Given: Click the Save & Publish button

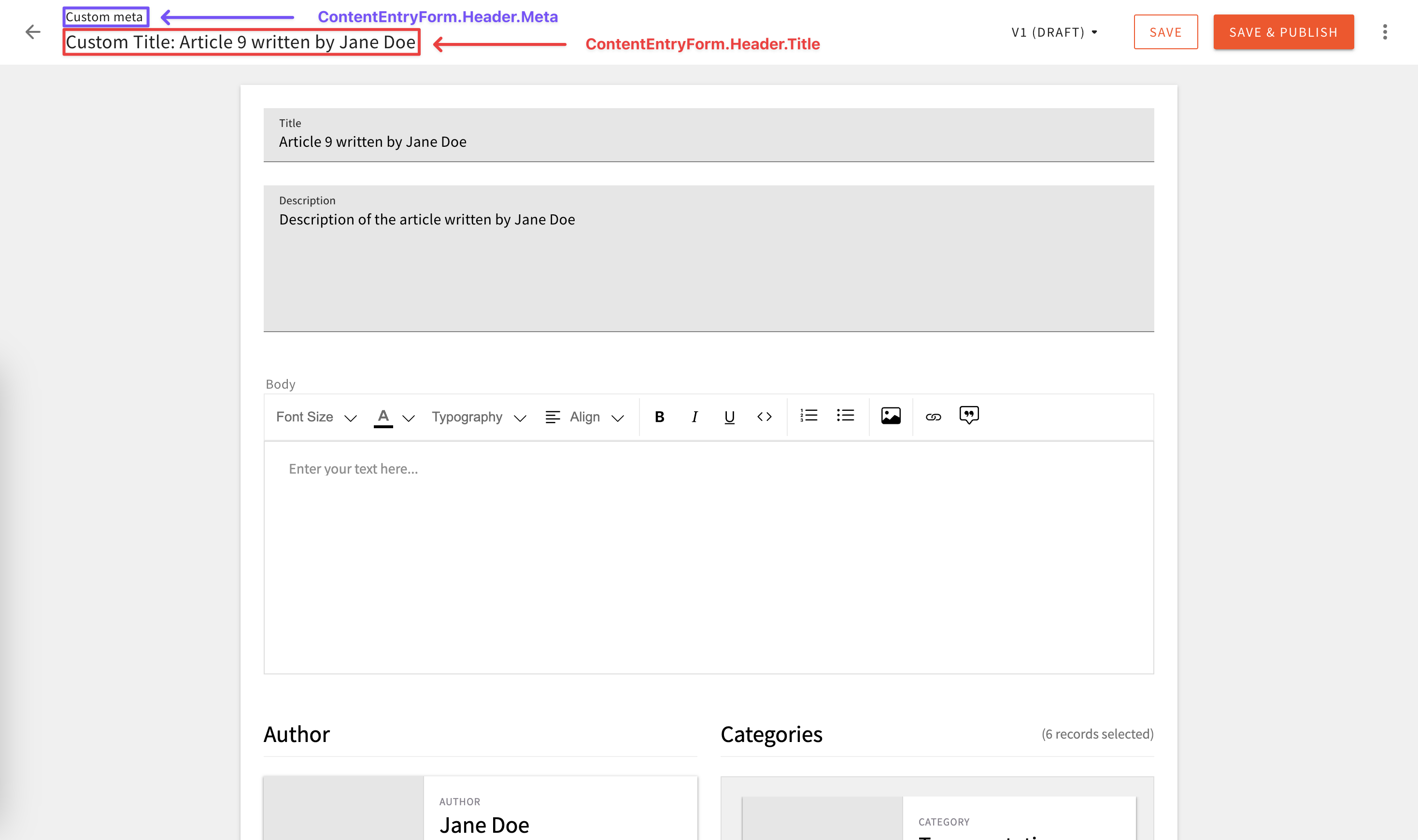Looking at the screenshot, I should (x=1283, y=32).
